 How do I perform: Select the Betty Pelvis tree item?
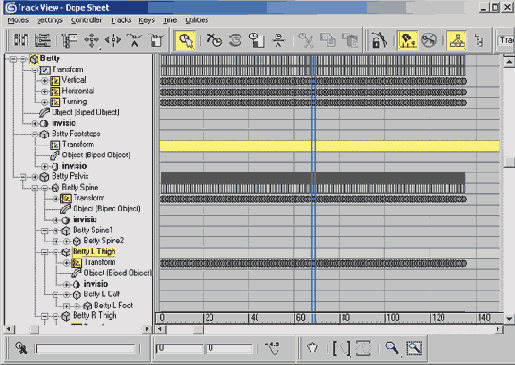tap(70, 176)
